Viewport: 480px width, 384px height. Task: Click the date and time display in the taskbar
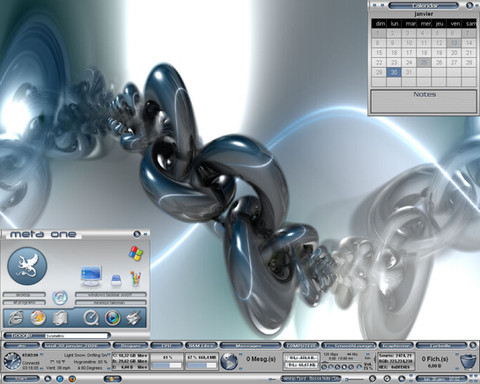click(441, 379)
